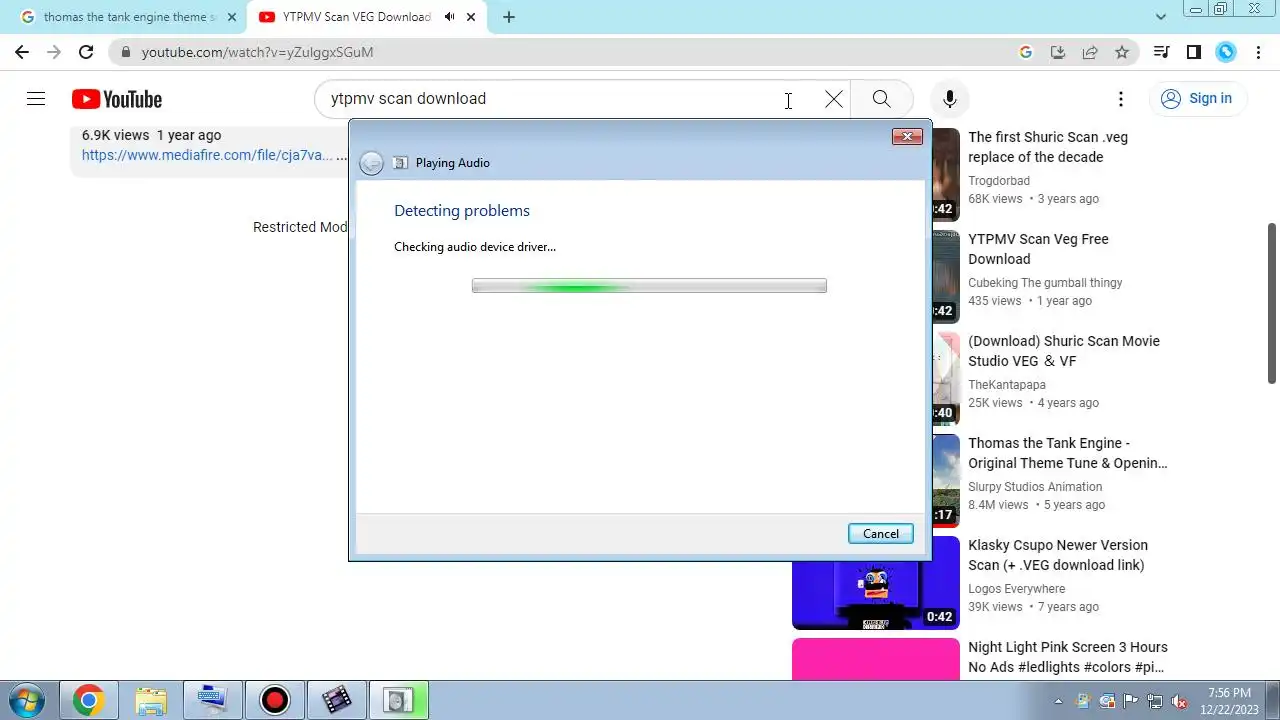The width and height of the screenshot is (1280, 720).
Task: Open the Action Center flag tray icon
Action: pos(1131,701)
